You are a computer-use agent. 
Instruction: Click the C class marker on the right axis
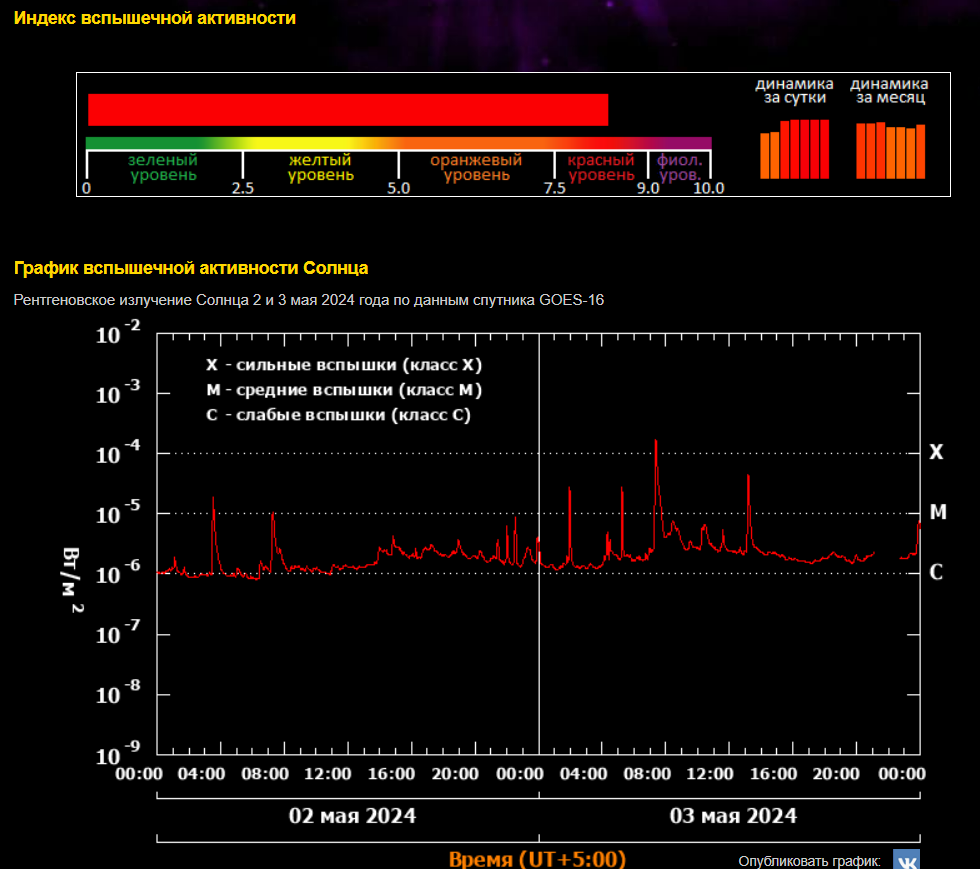pyautogui.click(x=936, y=572)
